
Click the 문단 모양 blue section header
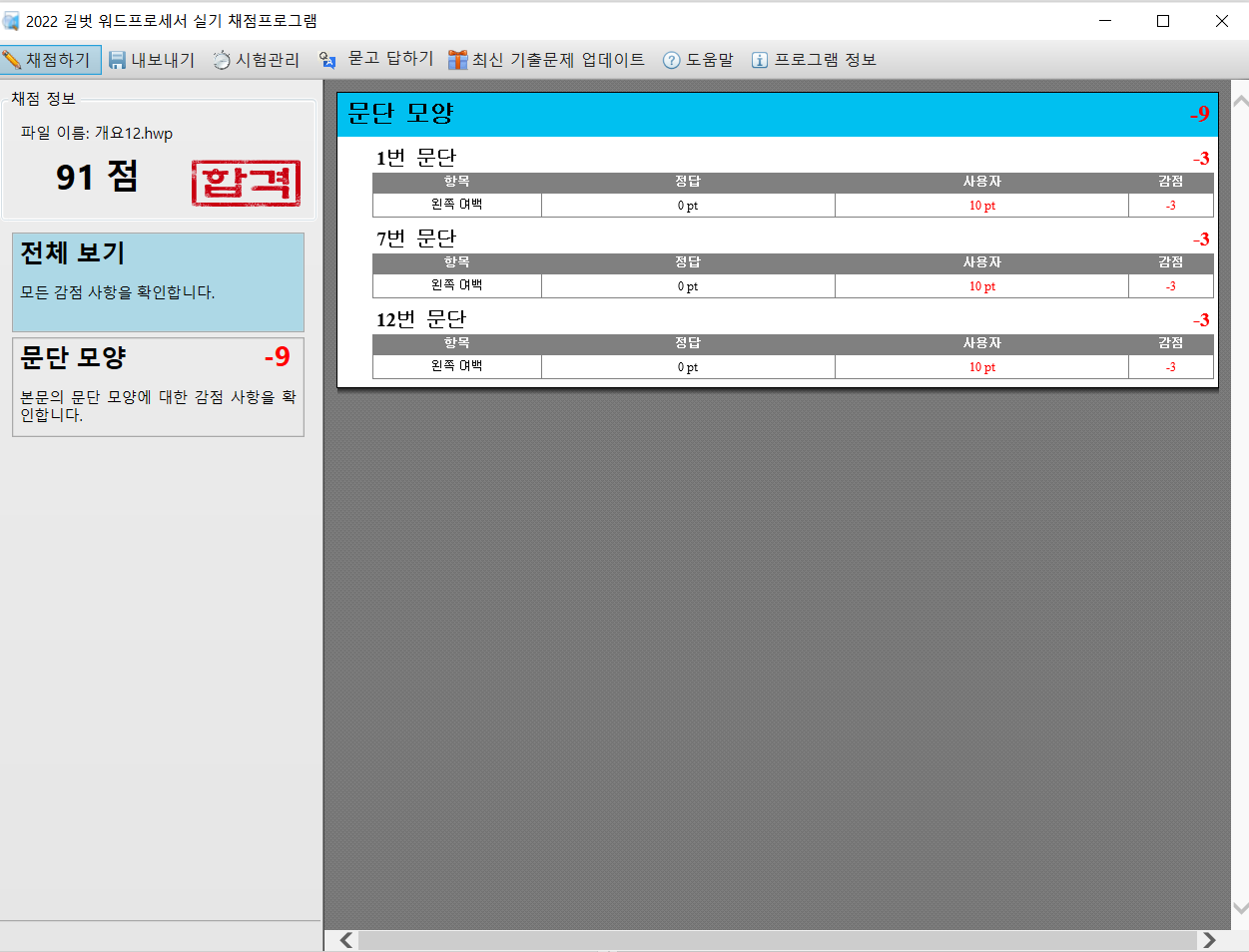click(x=777, y=114)
